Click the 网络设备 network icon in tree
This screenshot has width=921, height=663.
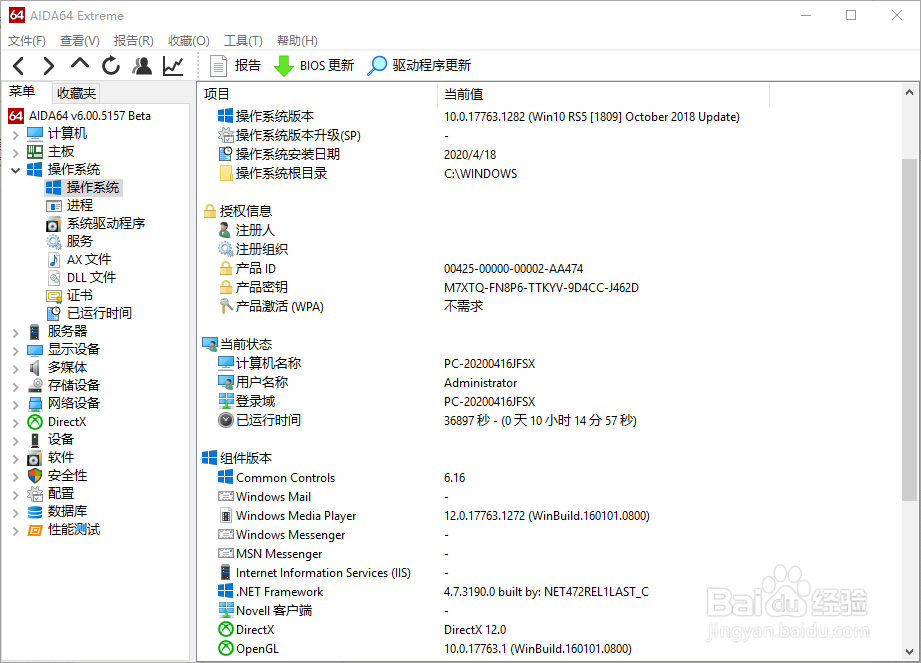35,404
